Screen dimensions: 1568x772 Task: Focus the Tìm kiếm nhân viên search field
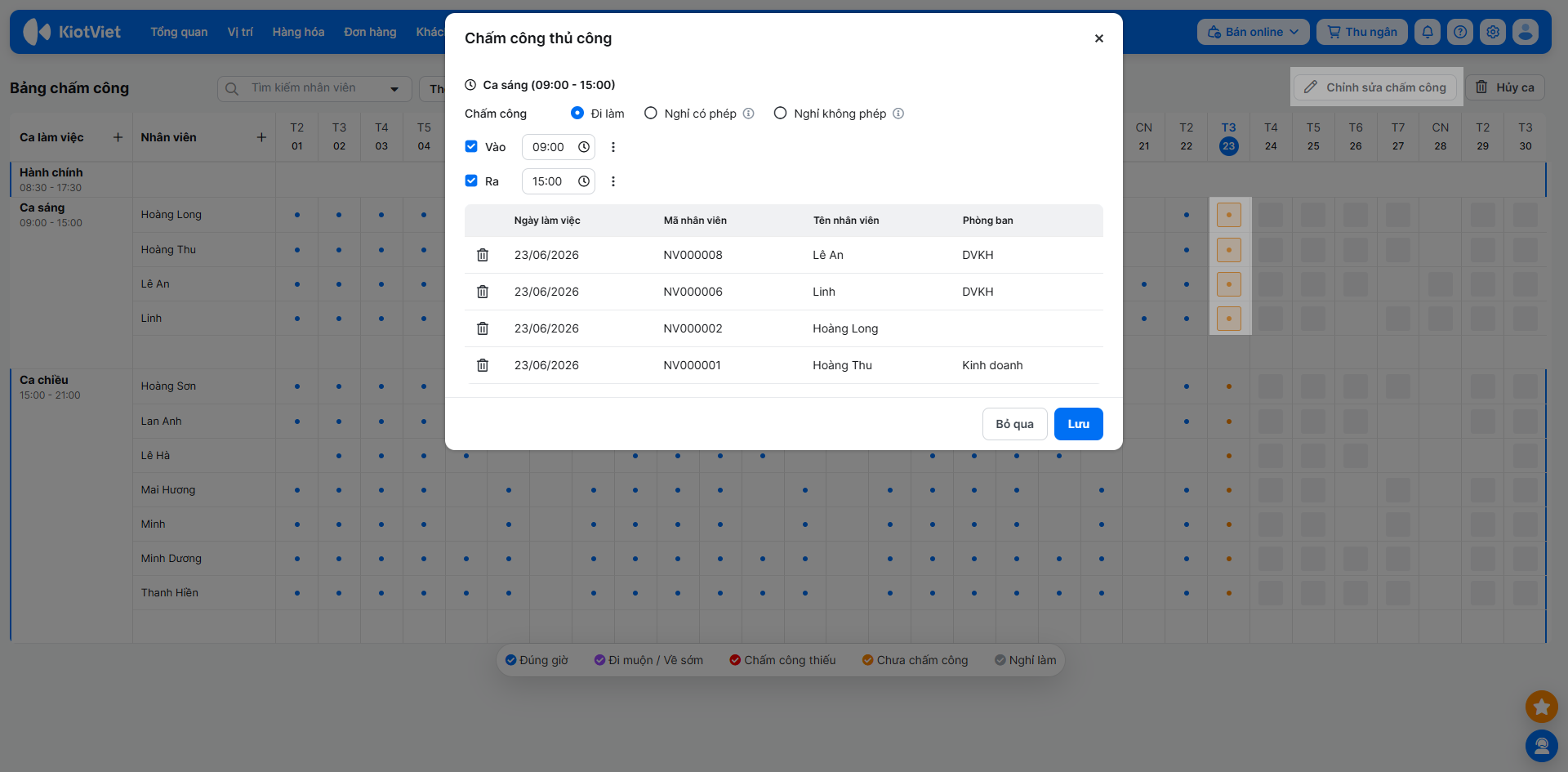tap(314, 88)
